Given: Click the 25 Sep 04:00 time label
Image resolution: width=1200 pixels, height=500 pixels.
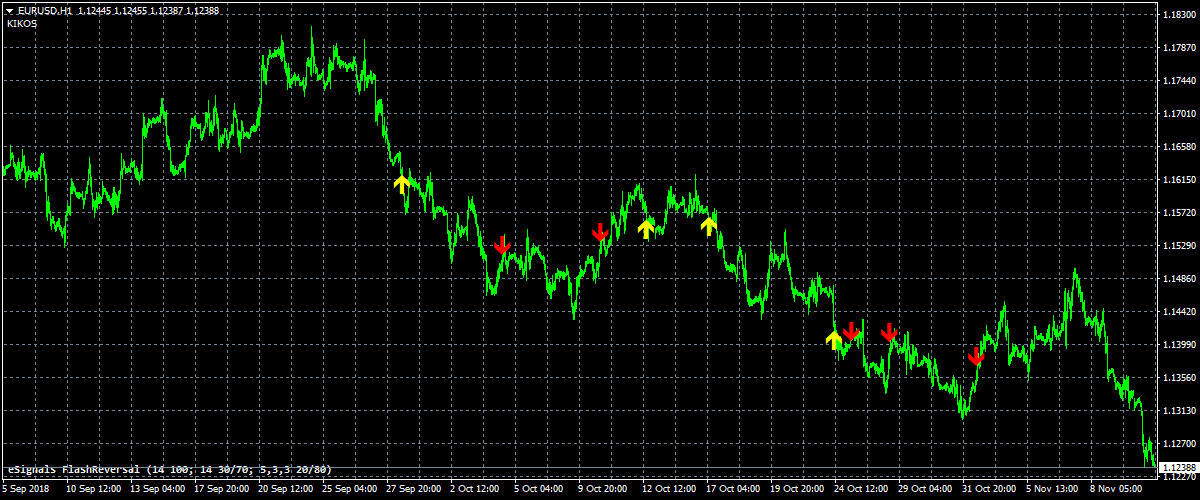Looking at the screenshot, I should pos(350,490).
